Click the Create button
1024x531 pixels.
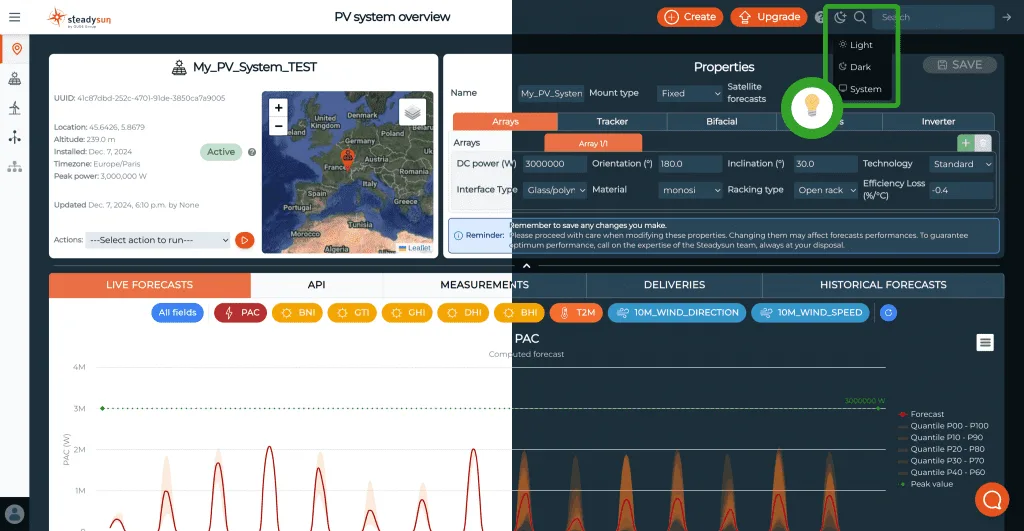click(690, 17)
